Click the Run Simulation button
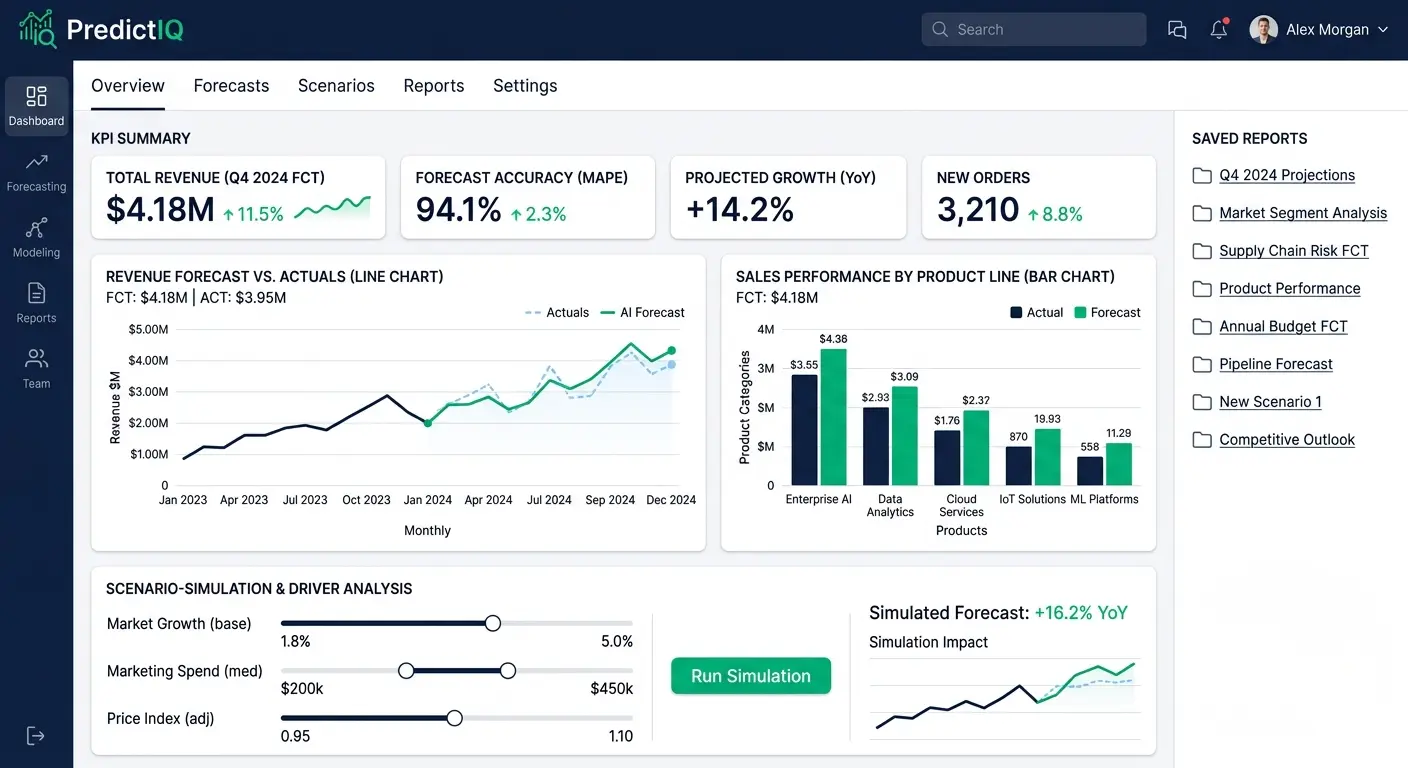1408x768 pixels. pos(751,676)
